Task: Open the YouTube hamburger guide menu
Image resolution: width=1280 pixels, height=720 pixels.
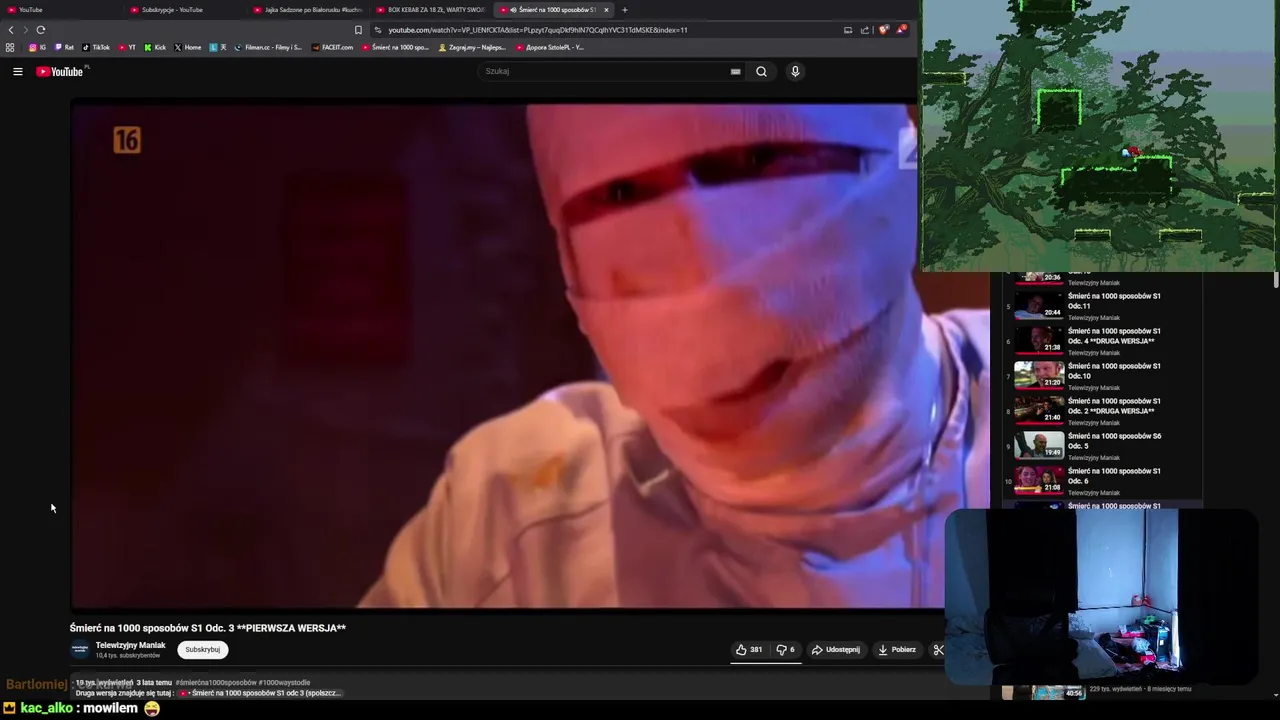Action: click(x=17, y=72)
